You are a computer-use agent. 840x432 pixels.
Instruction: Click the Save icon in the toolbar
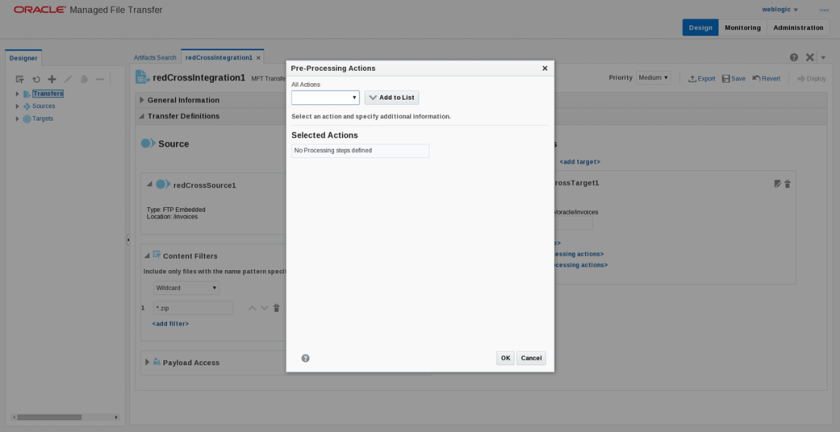pos(734,78)
